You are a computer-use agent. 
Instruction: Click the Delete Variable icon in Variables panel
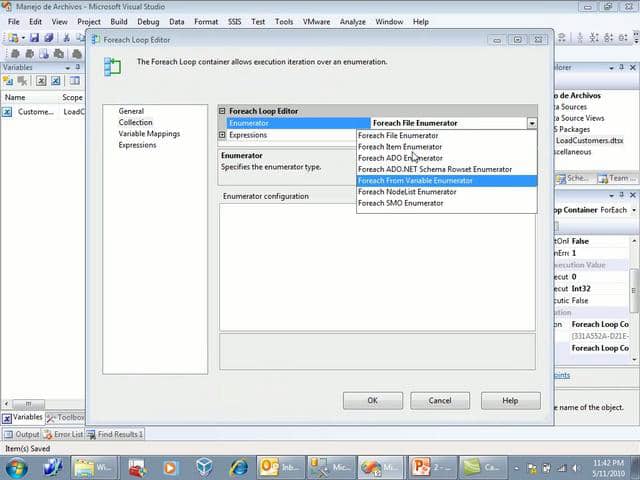(22, 81)
